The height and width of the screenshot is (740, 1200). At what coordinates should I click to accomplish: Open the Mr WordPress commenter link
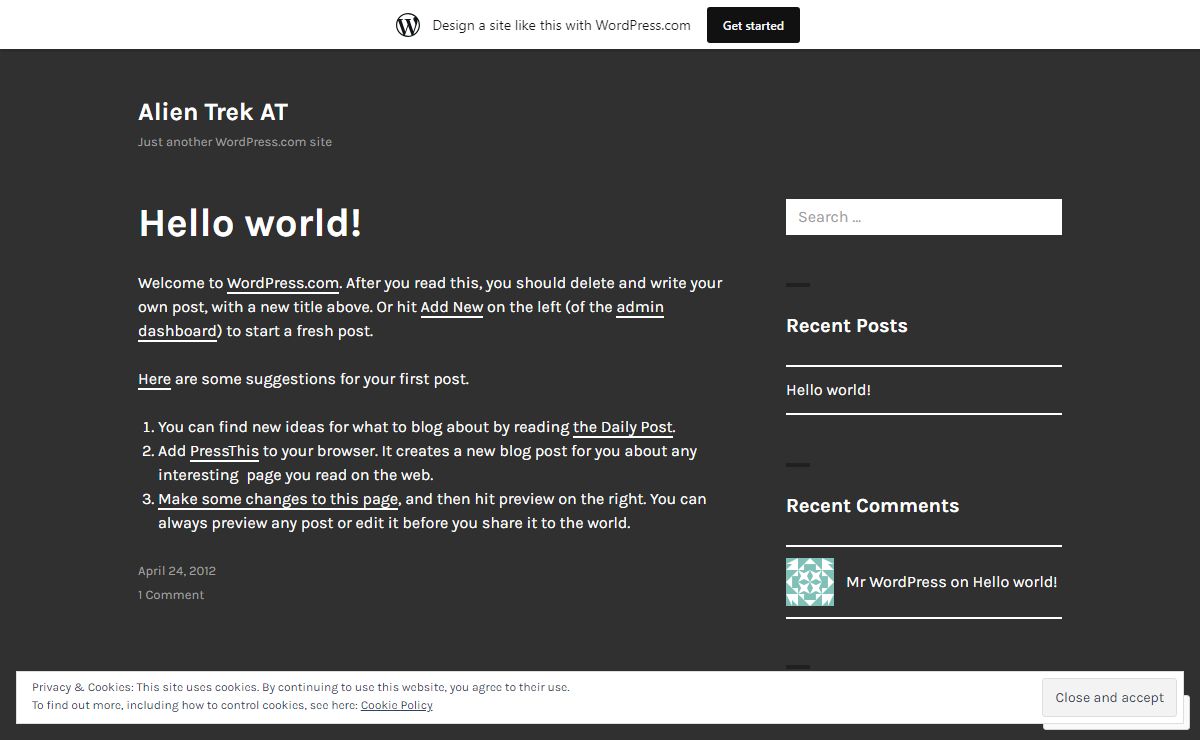[x=896, y=582]
